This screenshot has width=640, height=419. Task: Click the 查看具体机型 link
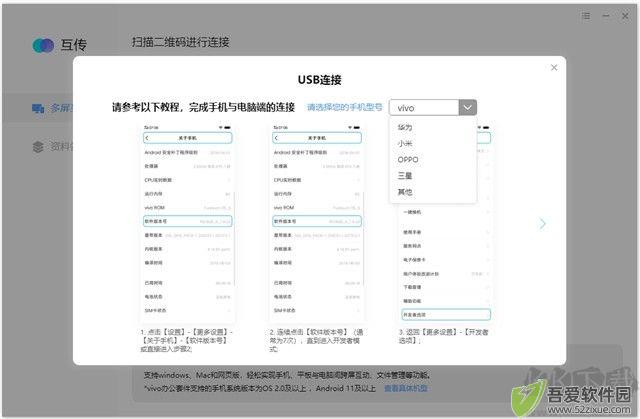point(406,388)
